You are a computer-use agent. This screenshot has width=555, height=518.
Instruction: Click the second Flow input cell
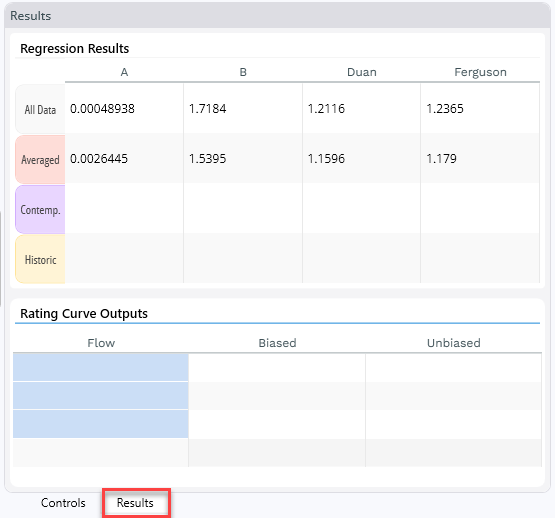coord(101,395)
